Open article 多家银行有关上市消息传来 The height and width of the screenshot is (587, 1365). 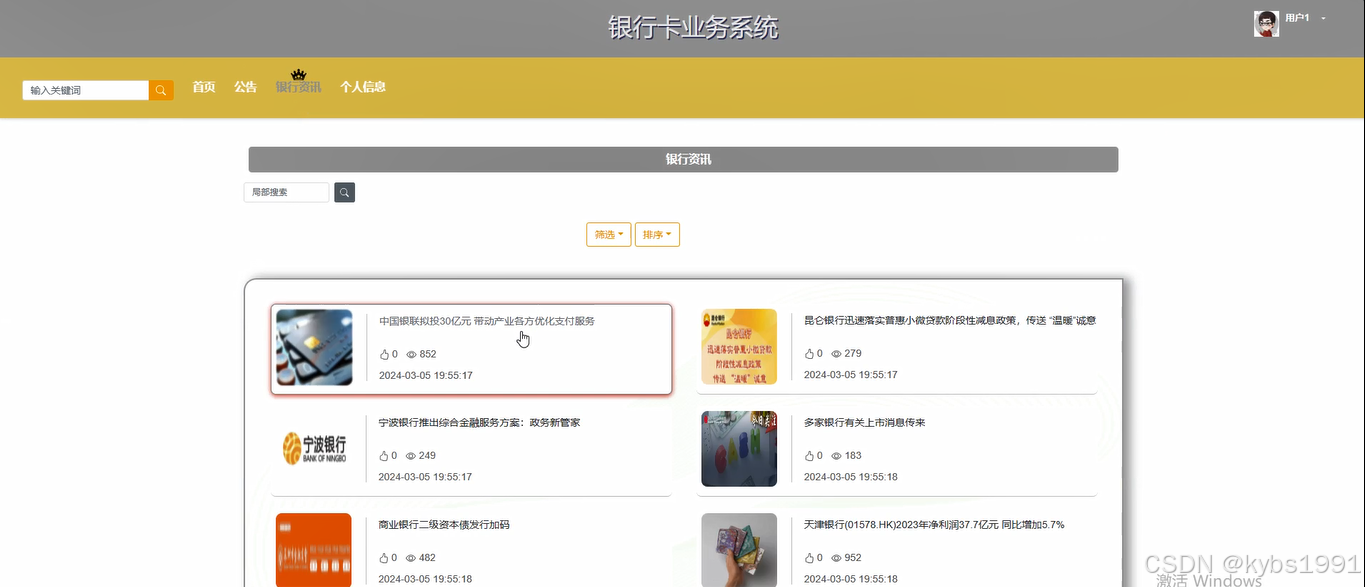tap(865, 422)
